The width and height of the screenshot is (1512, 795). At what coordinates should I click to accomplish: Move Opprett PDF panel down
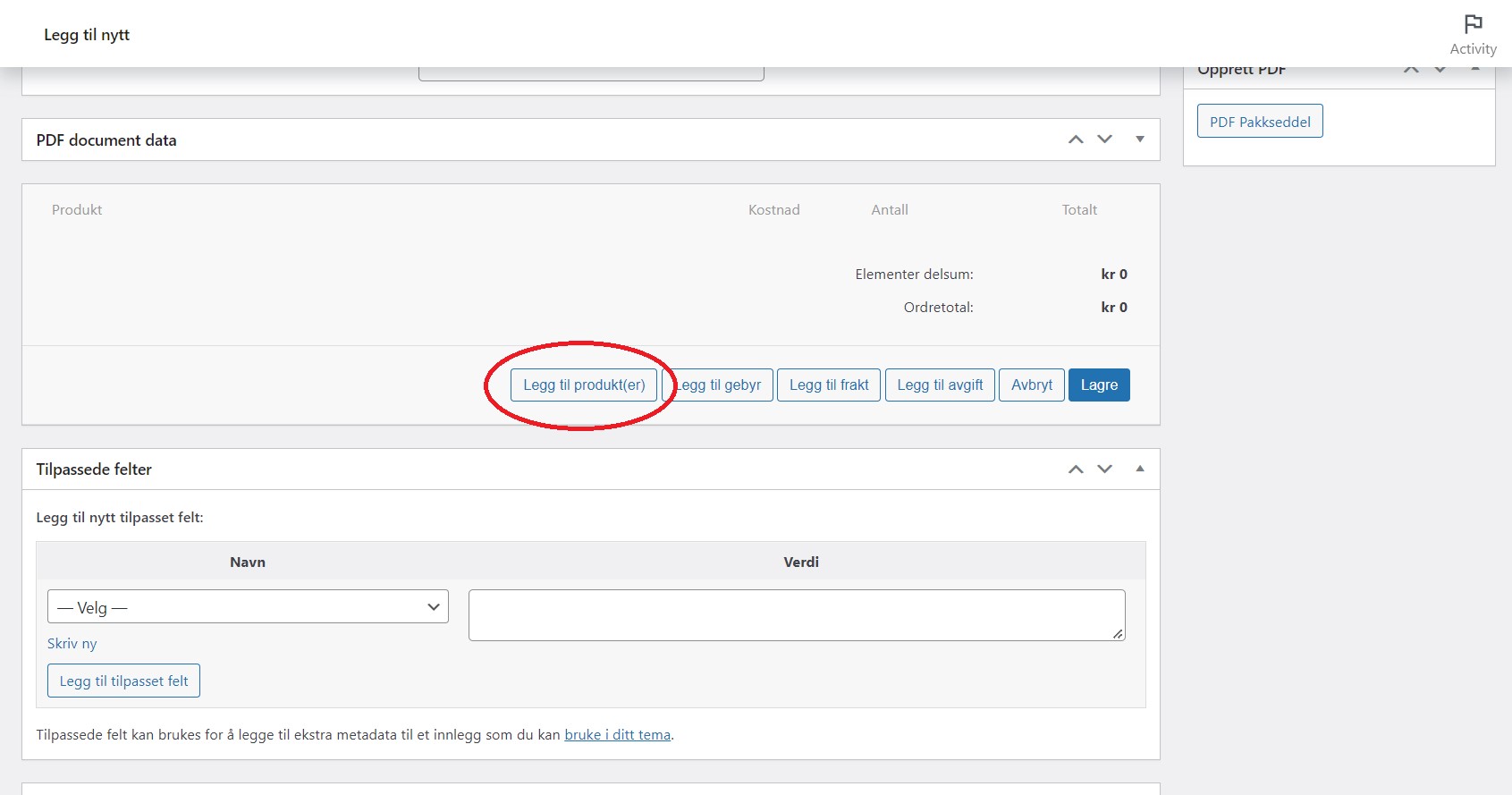(1440, 70)
